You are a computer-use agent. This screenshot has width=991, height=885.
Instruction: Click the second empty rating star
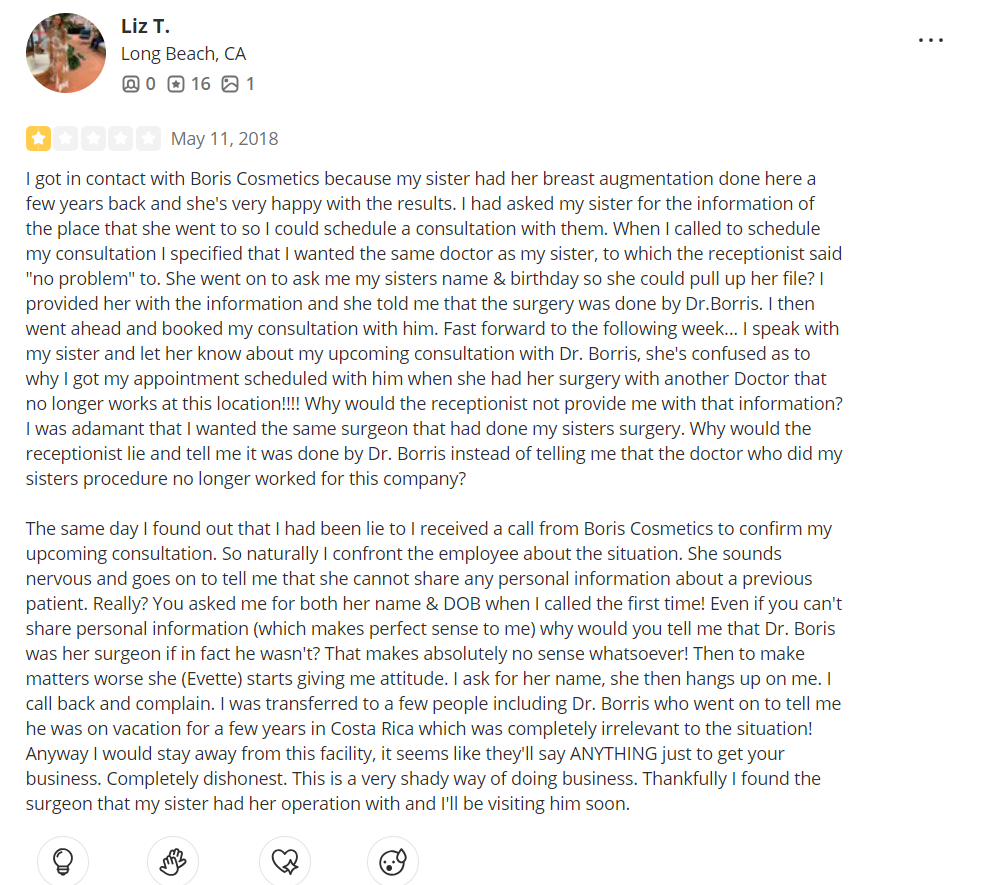[x=66, y=138]
